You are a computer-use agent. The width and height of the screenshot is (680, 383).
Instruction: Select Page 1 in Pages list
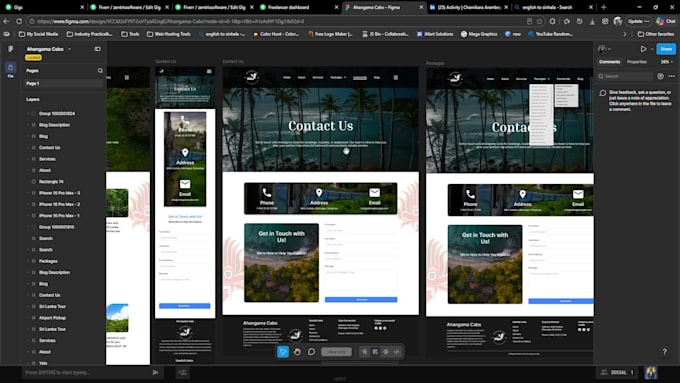coord(63,83)
